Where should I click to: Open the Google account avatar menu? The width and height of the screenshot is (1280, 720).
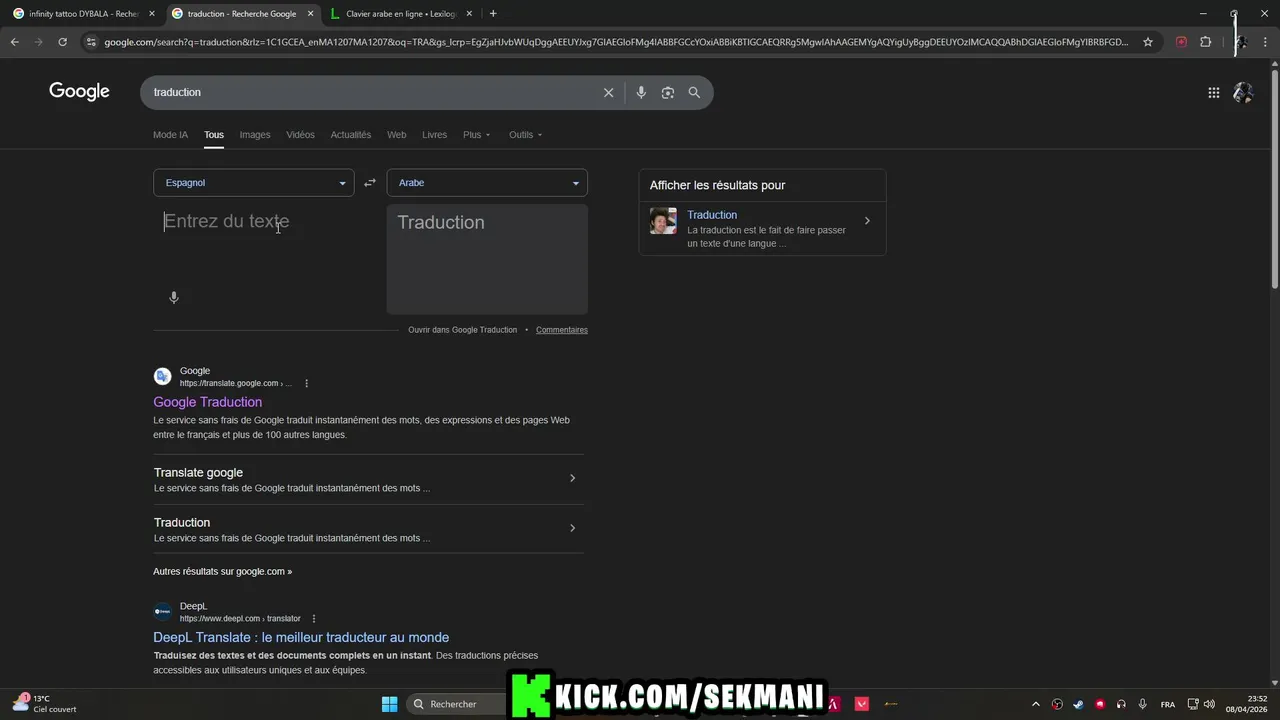[1243, 93]
